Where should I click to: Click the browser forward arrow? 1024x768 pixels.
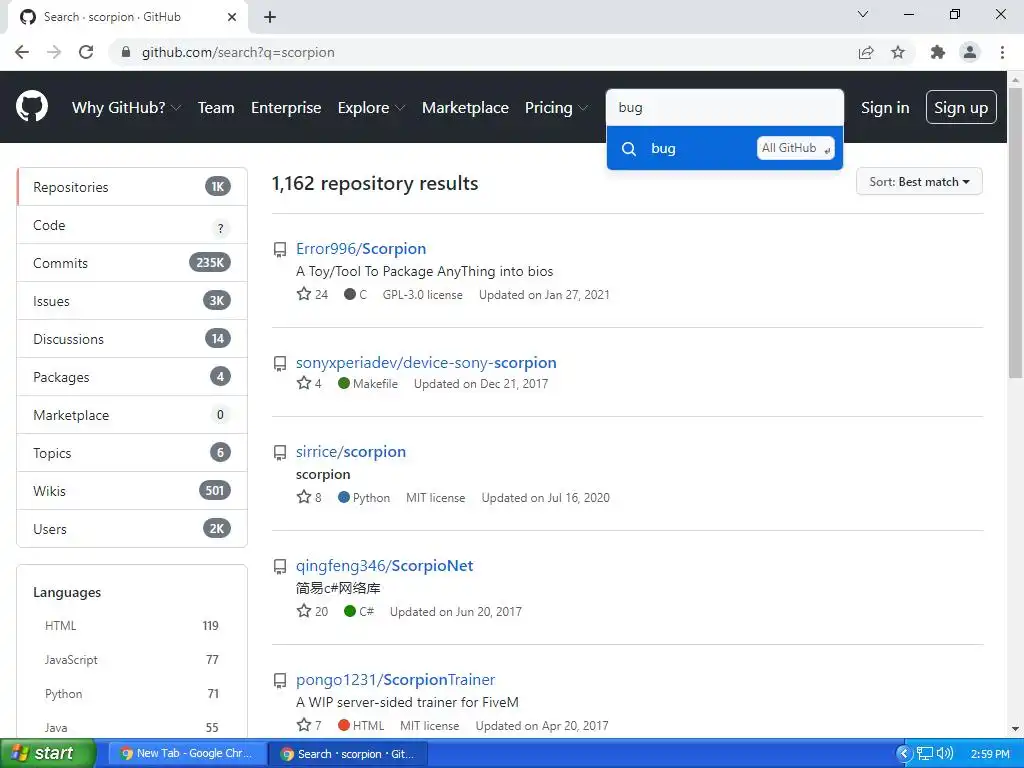point(54,52)
